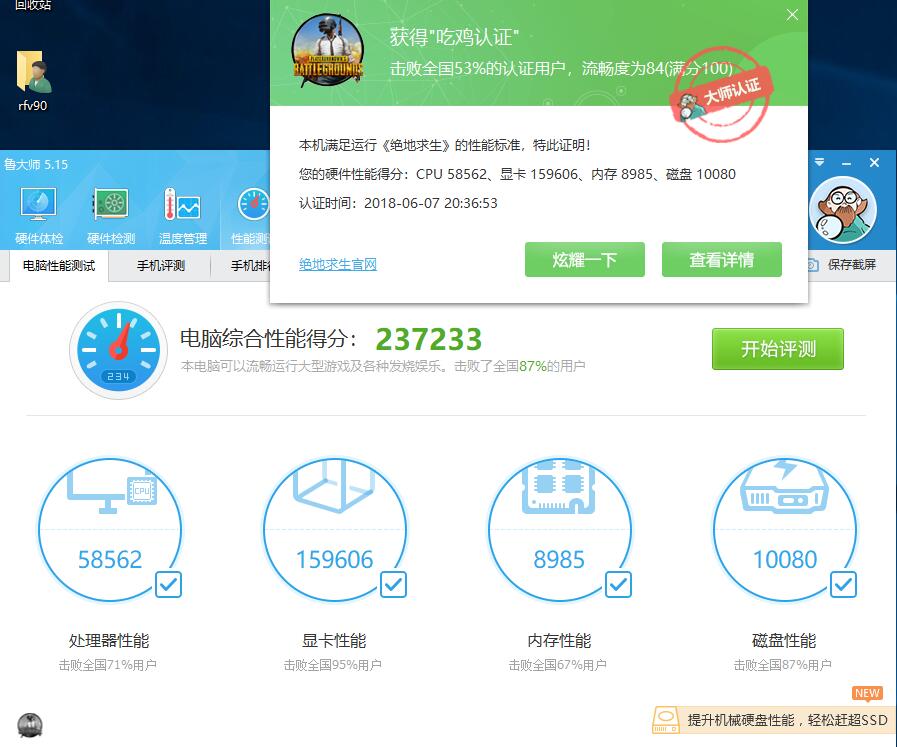Switch to the 电脑性能测试 tab
The height and width of the screenshot is (747, 897).
pyautogui.click(x=59, y=266)
